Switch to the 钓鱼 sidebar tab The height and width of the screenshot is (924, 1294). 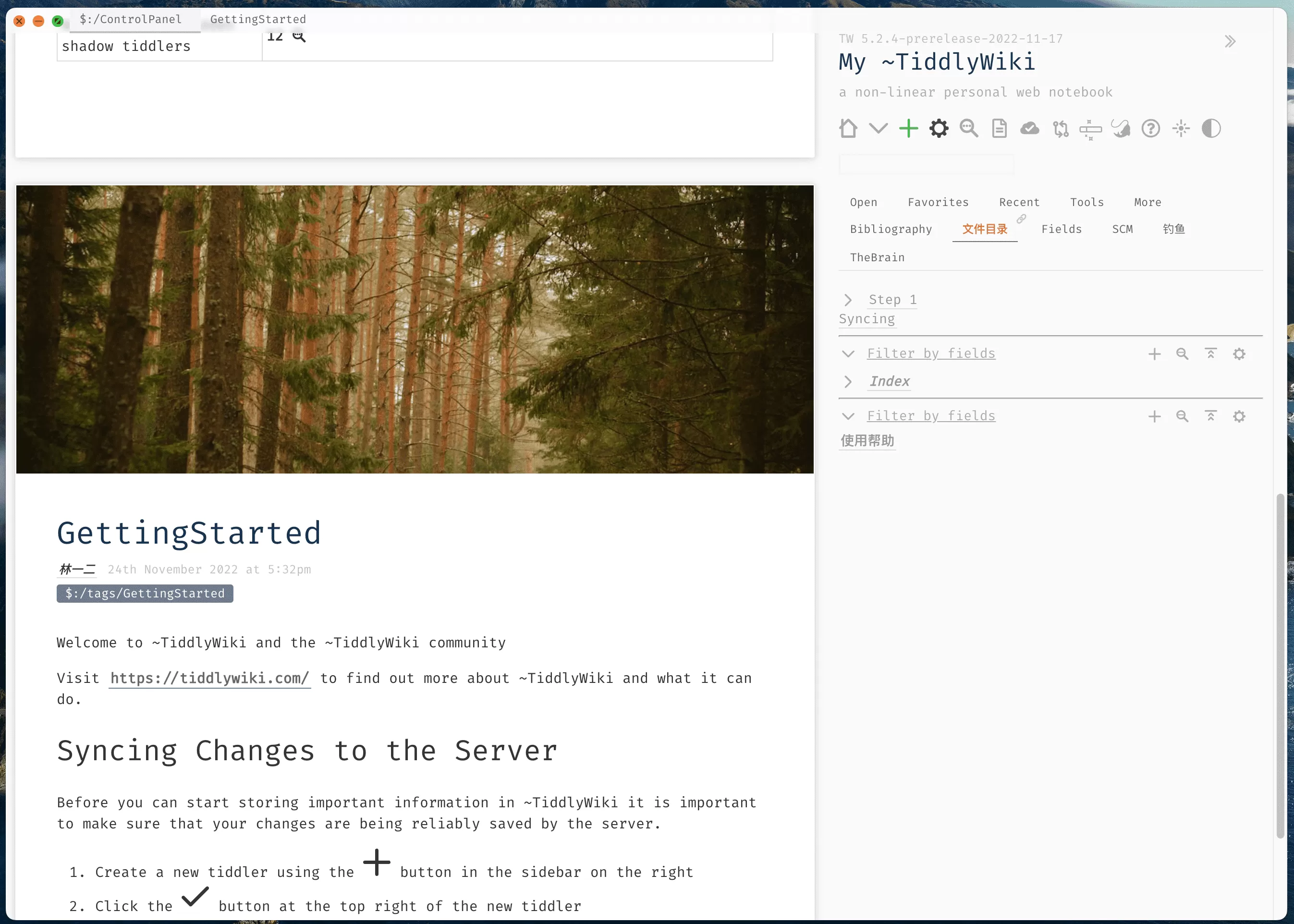pos(1174,229)
